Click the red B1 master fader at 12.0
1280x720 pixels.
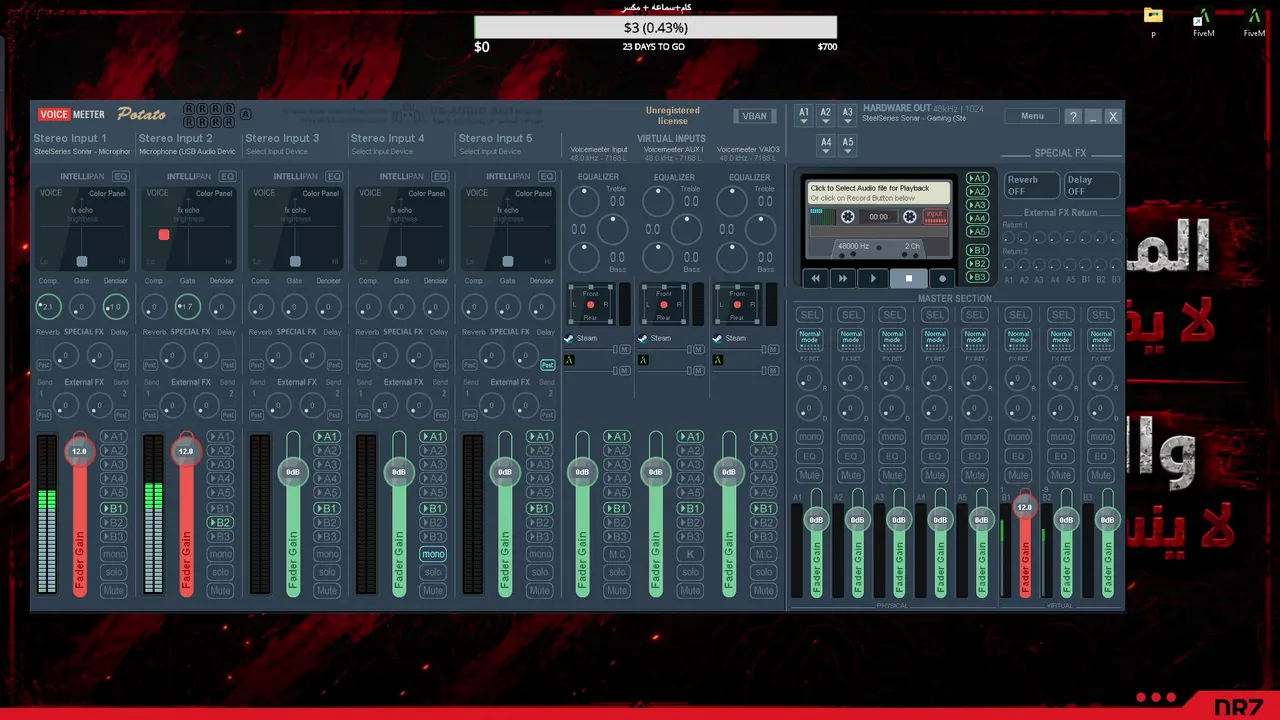click(x=1024, y=507)
